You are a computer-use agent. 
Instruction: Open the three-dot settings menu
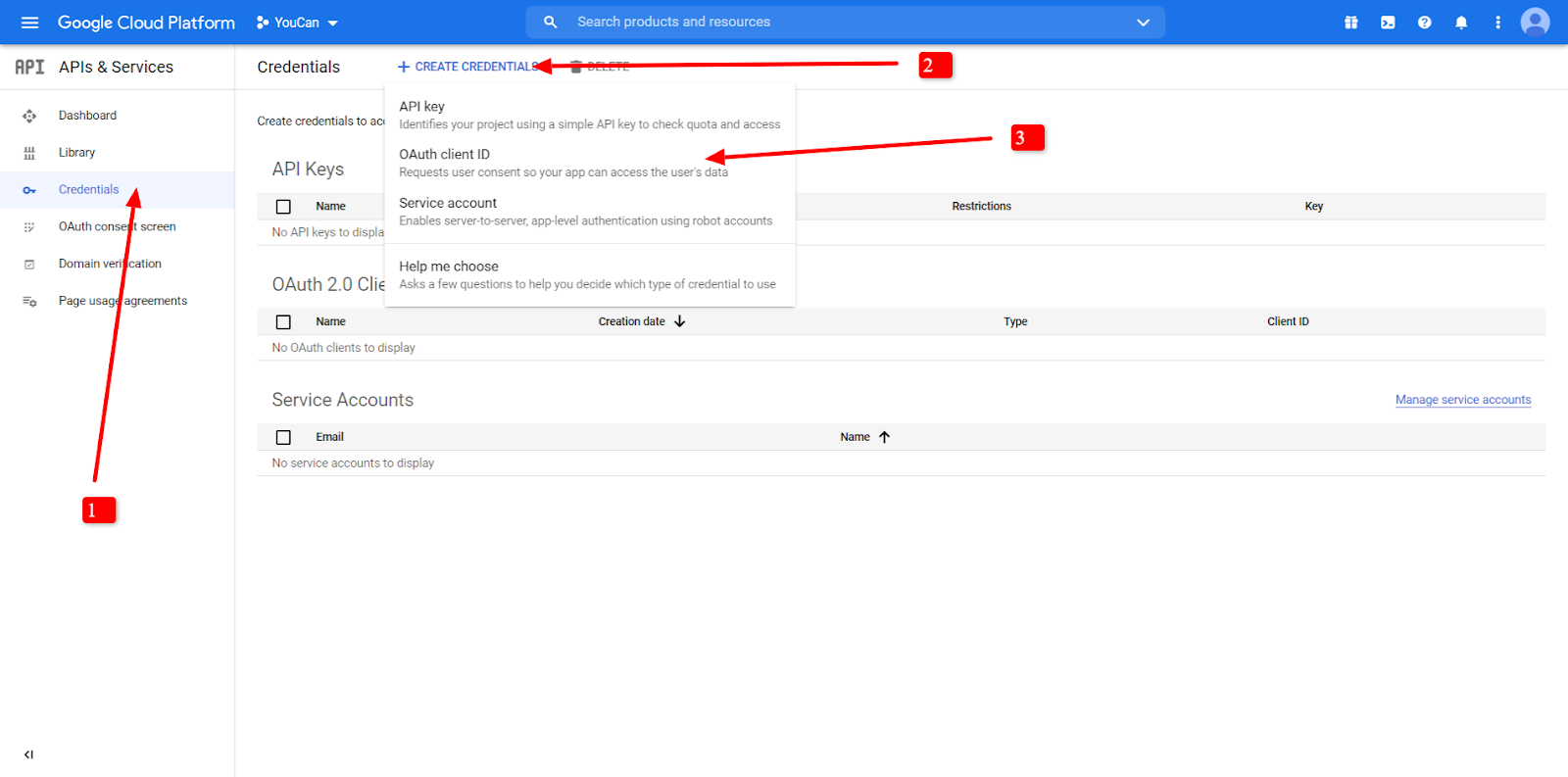(1497, 23)
